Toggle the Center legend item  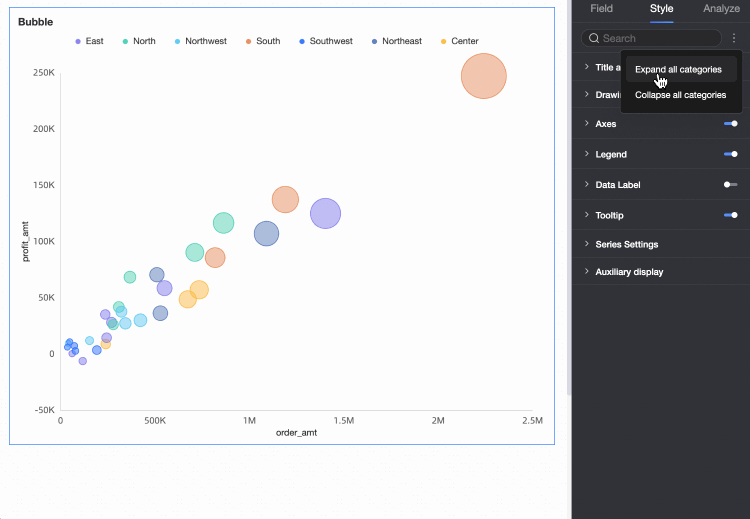coord(460,41)
